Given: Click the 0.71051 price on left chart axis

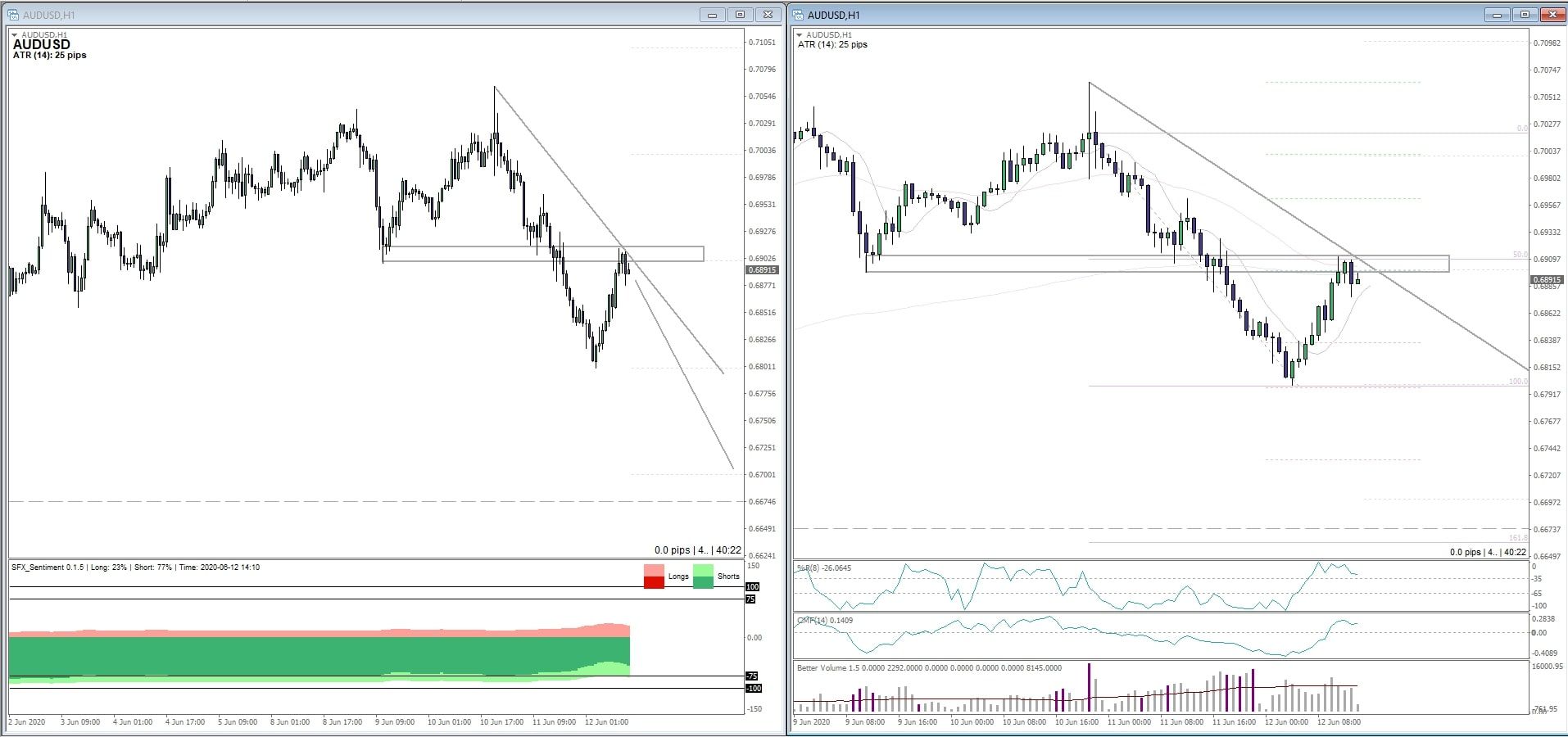Looking at the screenshot, I should 762,43.
